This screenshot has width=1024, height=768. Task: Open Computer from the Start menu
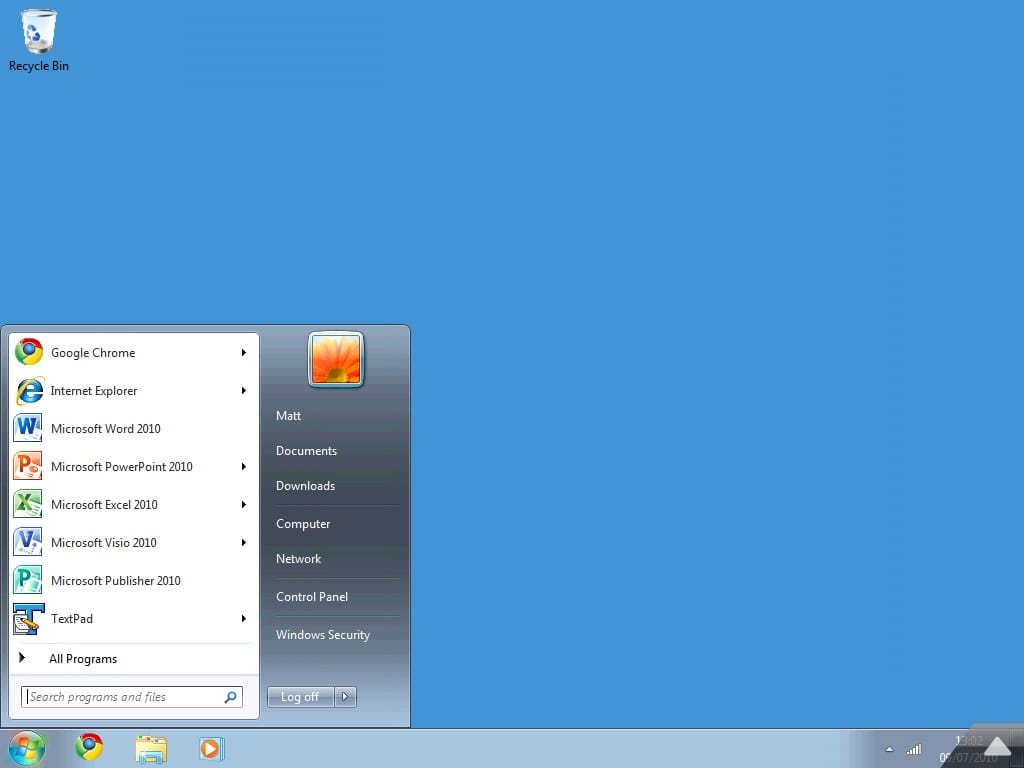303,524
